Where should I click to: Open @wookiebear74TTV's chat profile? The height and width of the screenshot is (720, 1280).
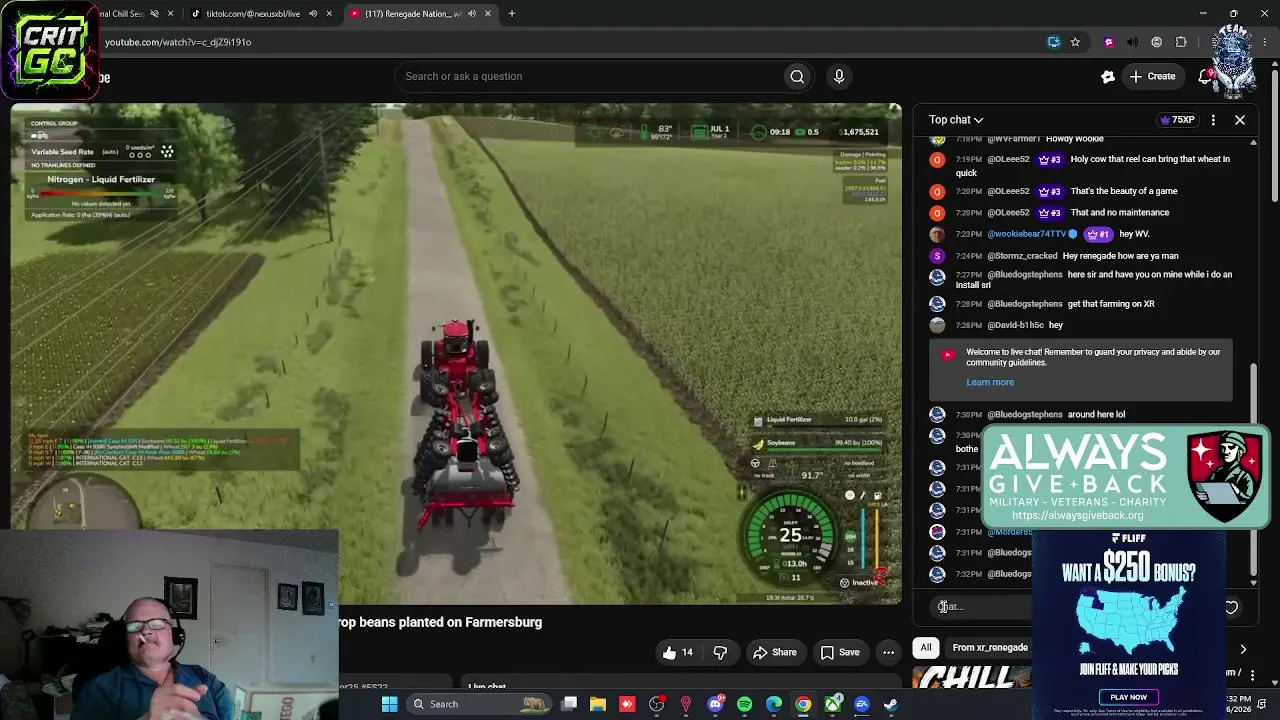[1027, 234]
